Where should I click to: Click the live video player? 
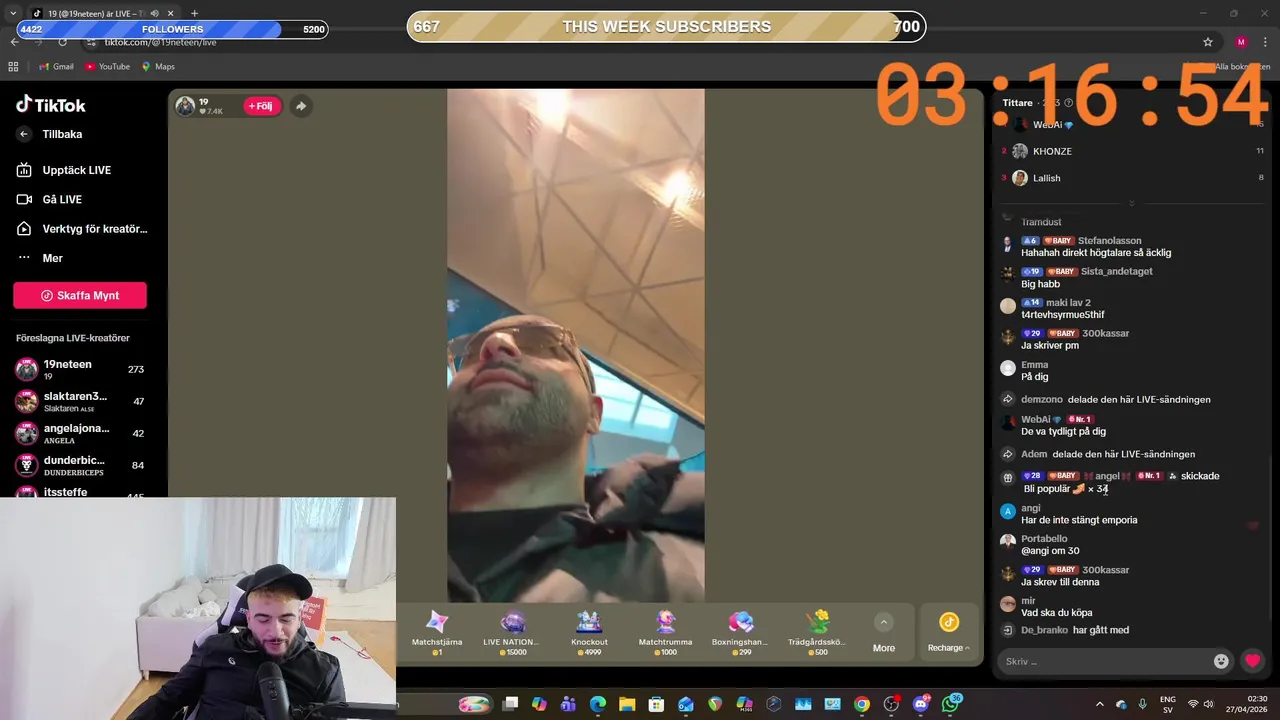(x=575, y=345)
